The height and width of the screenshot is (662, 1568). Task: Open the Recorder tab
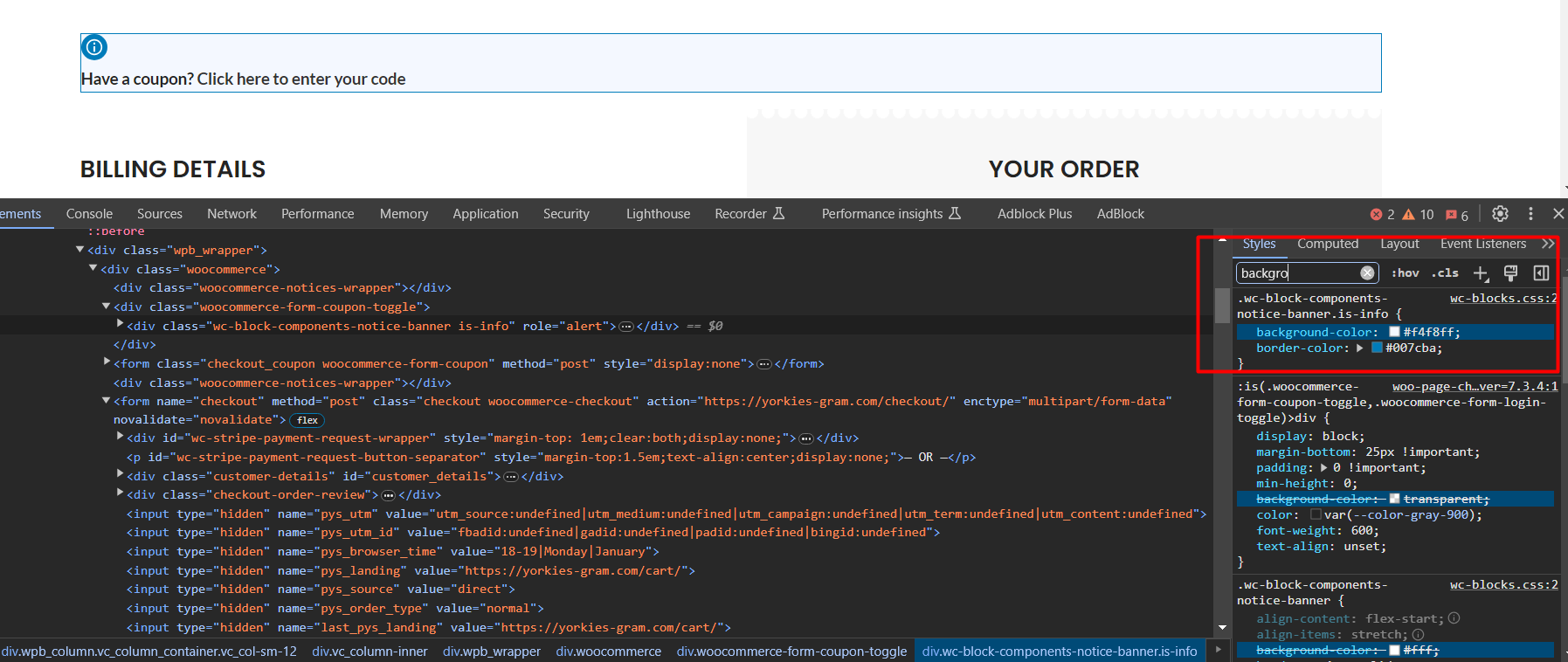pyautogui.click(x=749, y=214)
